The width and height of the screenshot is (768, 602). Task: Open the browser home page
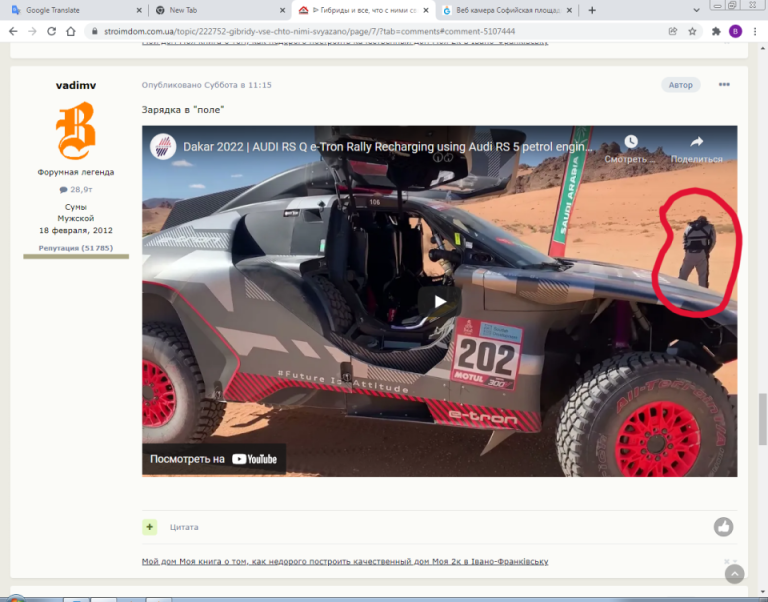point(71,31)
